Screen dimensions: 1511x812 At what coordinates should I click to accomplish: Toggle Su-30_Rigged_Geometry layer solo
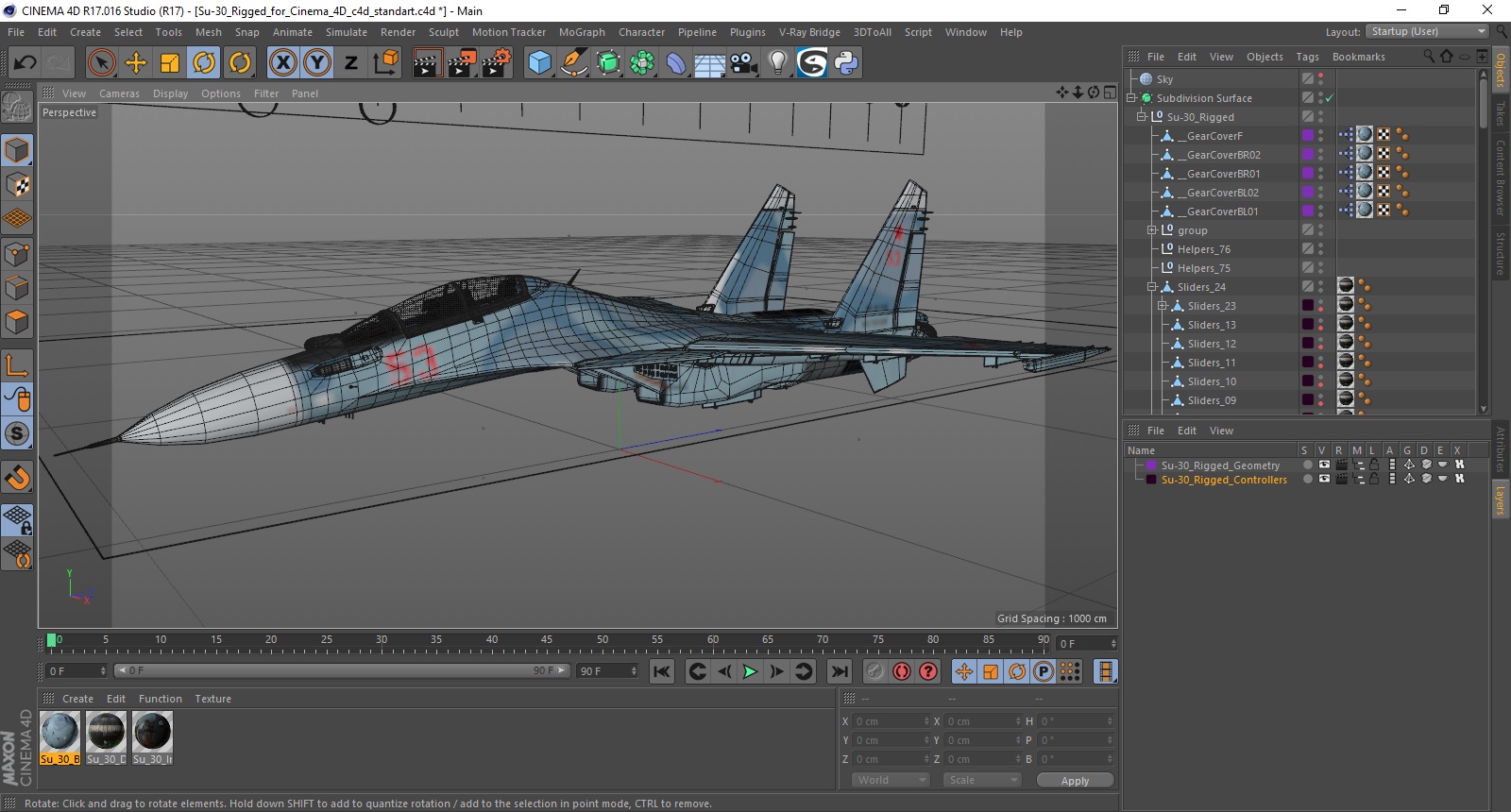tap(1308, 465)
